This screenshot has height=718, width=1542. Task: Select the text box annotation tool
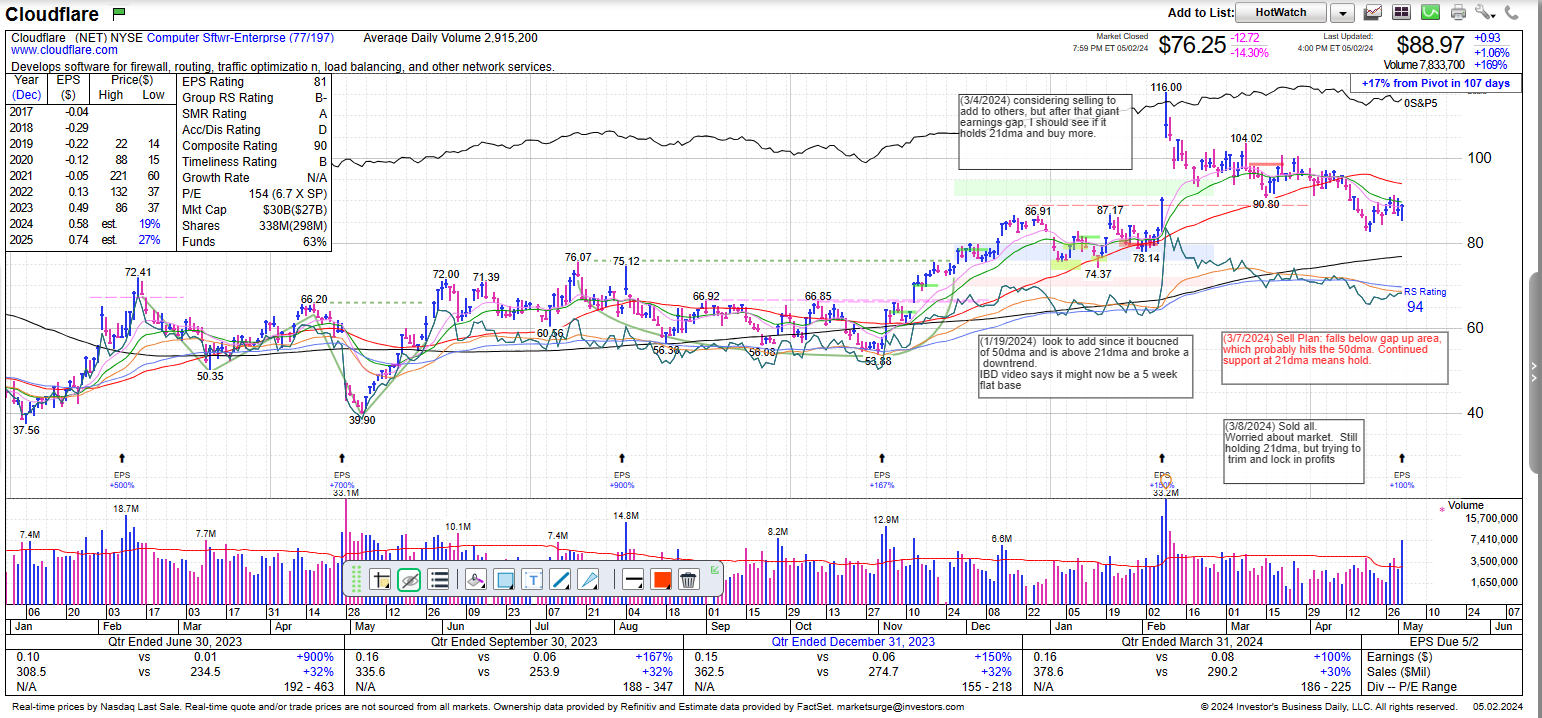[x=533, y=579]
